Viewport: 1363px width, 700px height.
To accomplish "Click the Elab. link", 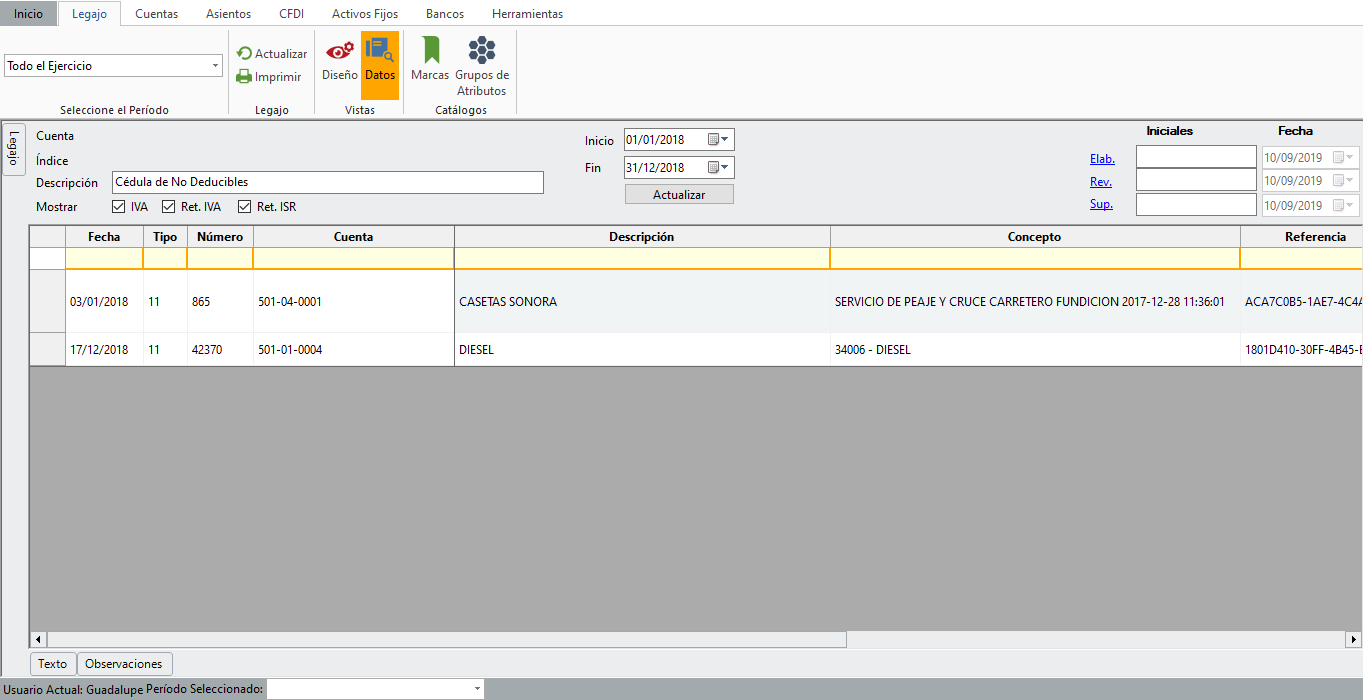I will pos(1102,158).
